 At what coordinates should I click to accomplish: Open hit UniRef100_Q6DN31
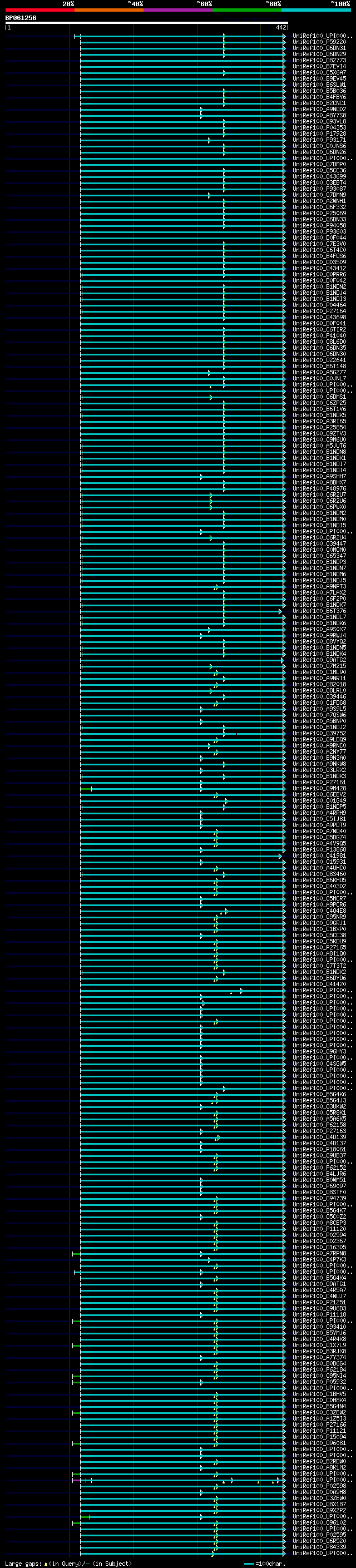(x=319, y=48)
